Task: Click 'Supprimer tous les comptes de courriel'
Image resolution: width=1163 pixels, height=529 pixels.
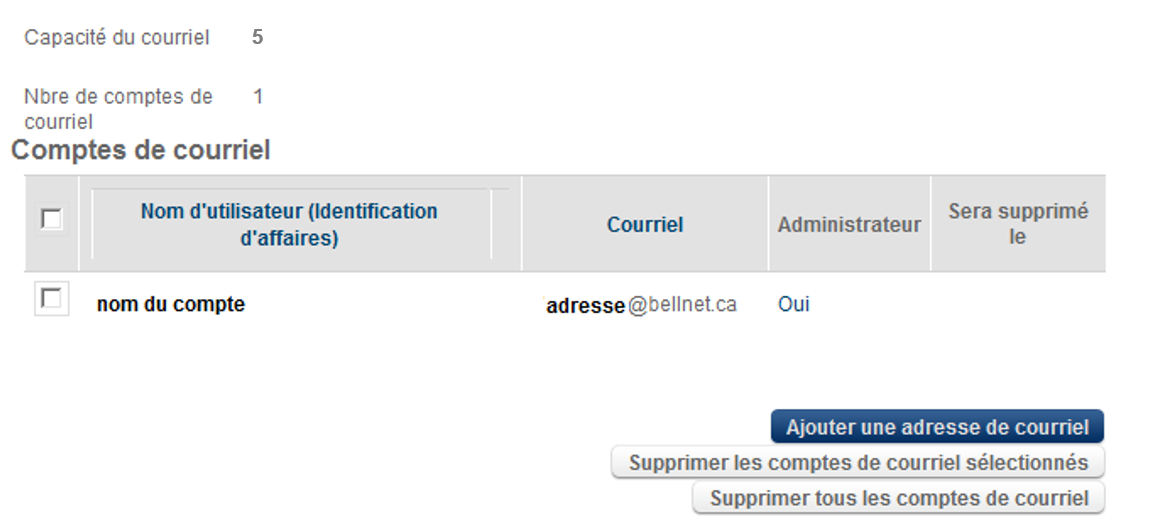Action: point(898,498)
